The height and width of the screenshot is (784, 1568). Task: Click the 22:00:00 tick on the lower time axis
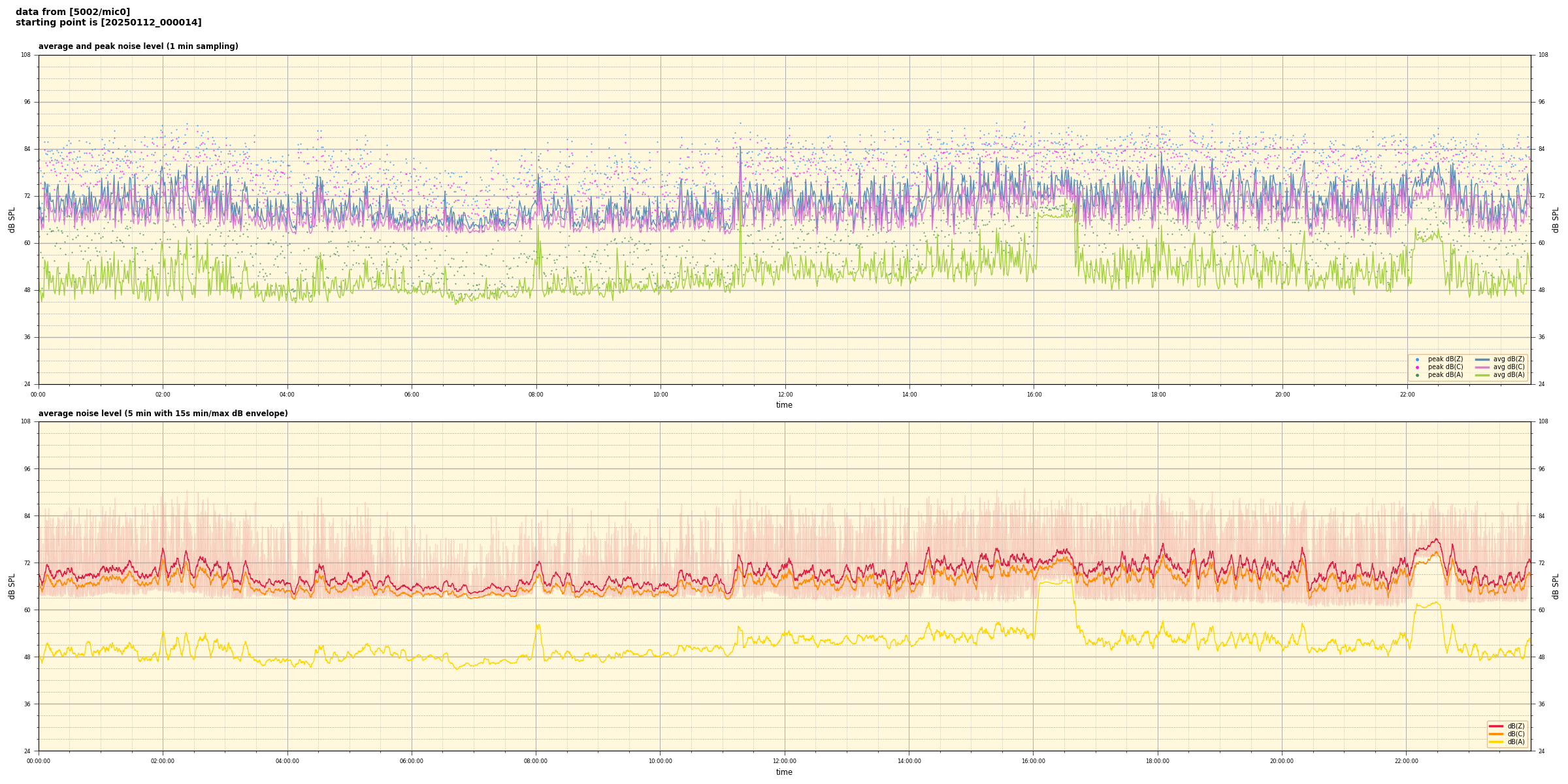[1407, 761]
